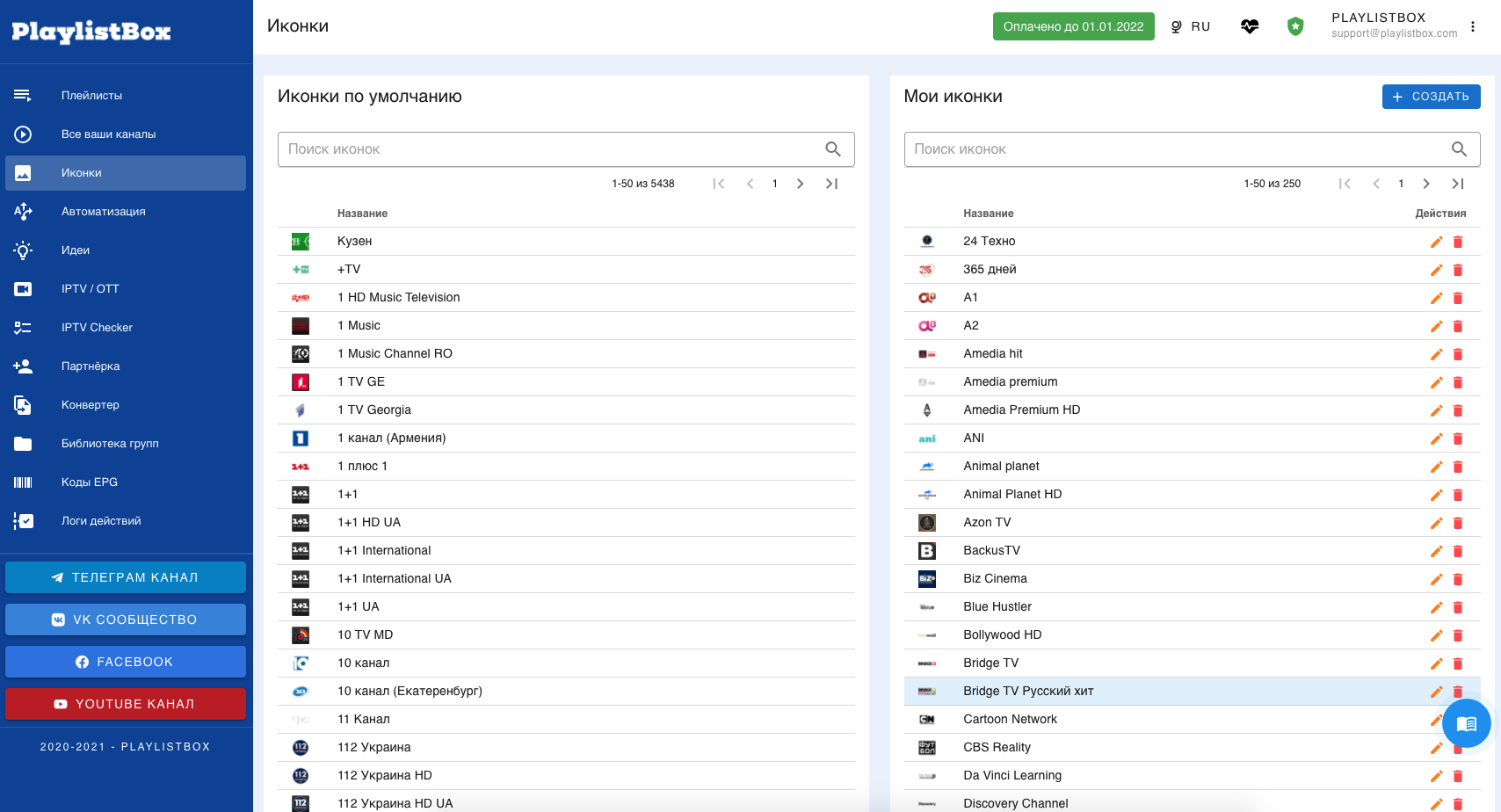Image resolution: width=1501 pixels, height=812 pixels.
Task: Delete the A1 icon entry
Action: 1458,298
